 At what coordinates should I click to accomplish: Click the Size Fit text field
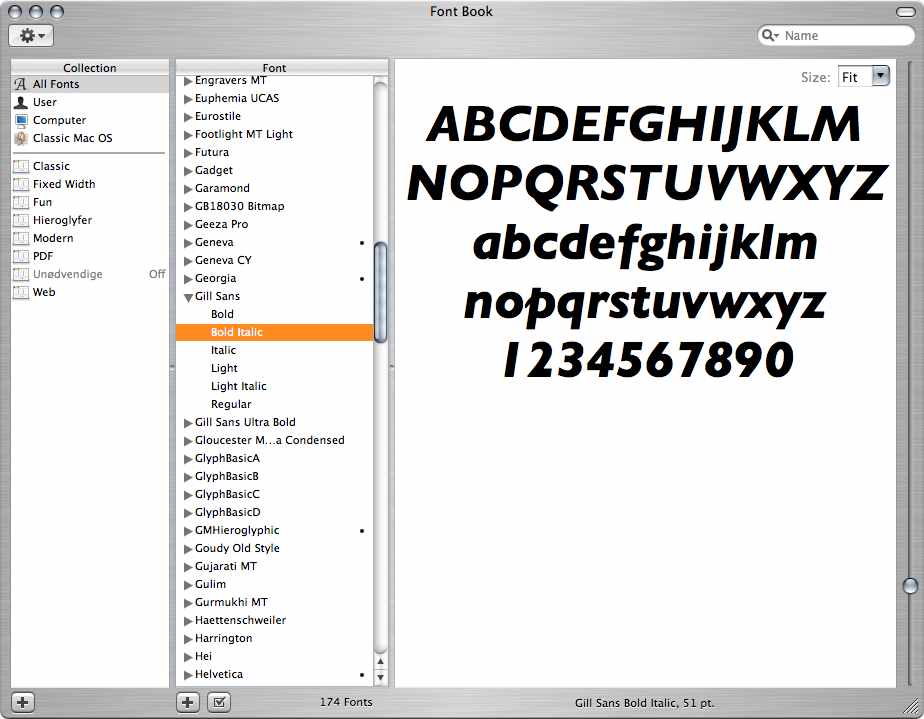[854, 77]
